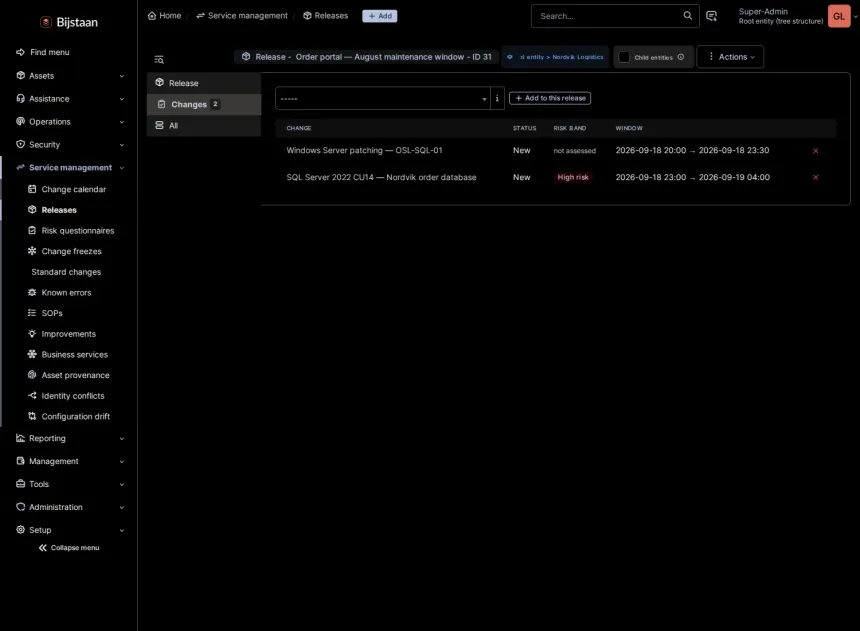
Task: Expand the Security menu chevron
Action: point(122,145)
